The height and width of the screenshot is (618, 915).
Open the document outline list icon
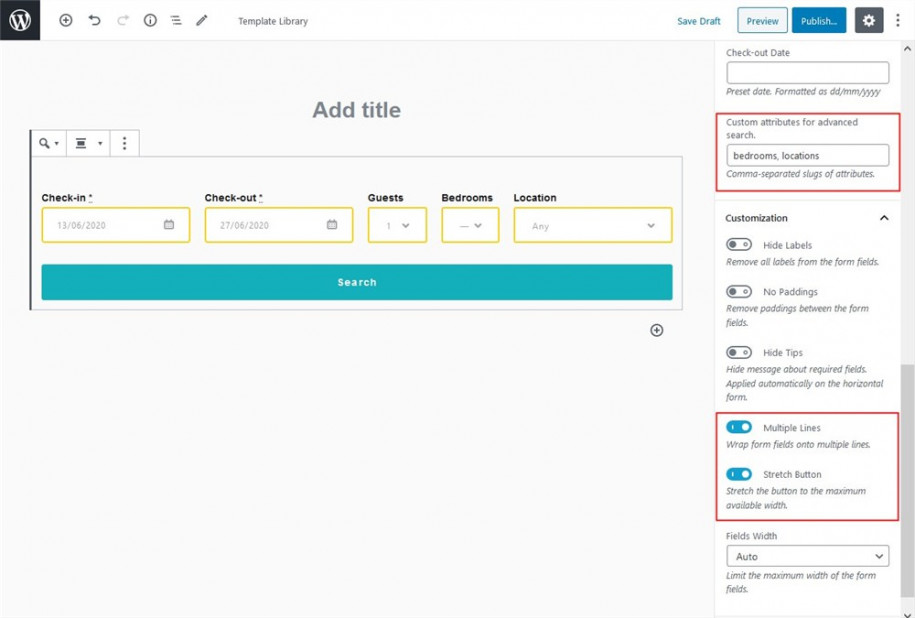click(x=176, y=20)
